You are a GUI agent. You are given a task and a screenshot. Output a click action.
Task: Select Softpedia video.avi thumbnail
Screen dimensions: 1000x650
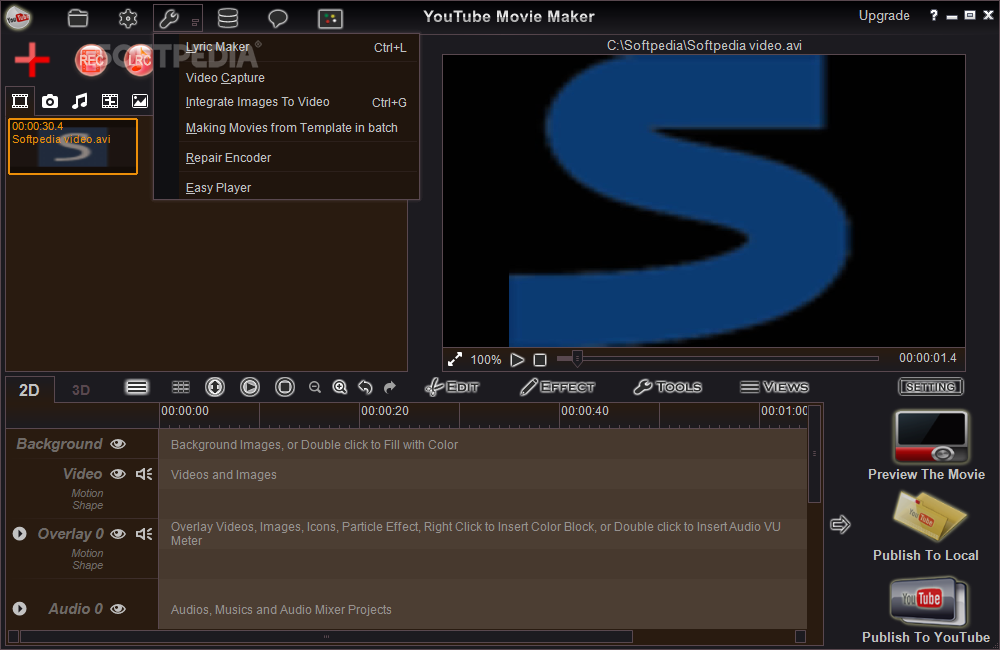(73, 146)
